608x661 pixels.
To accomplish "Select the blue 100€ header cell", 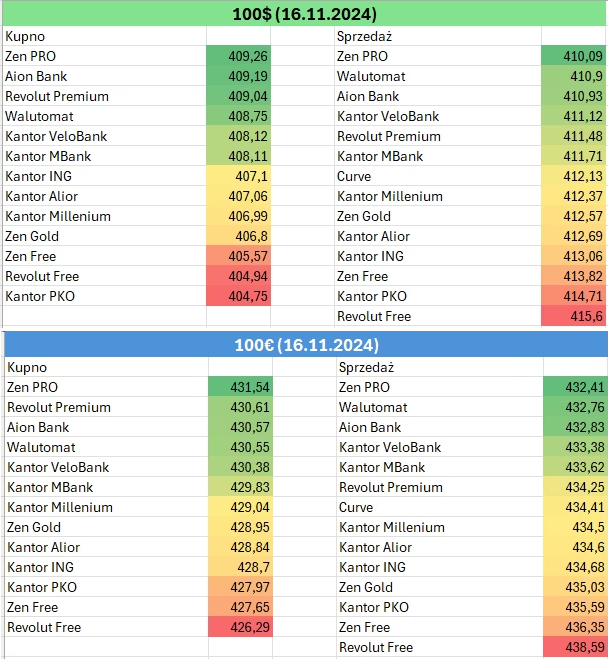I will tap(306, 345).
